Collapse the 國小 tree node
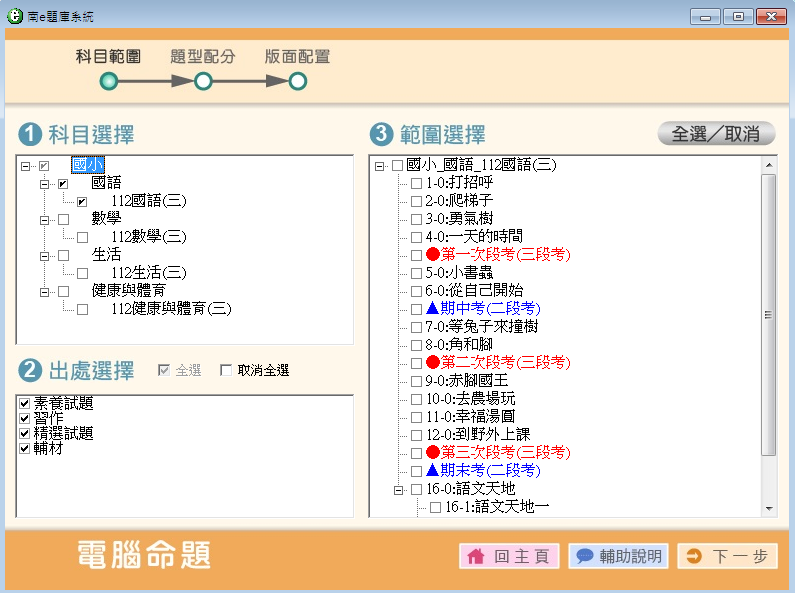 25,165
